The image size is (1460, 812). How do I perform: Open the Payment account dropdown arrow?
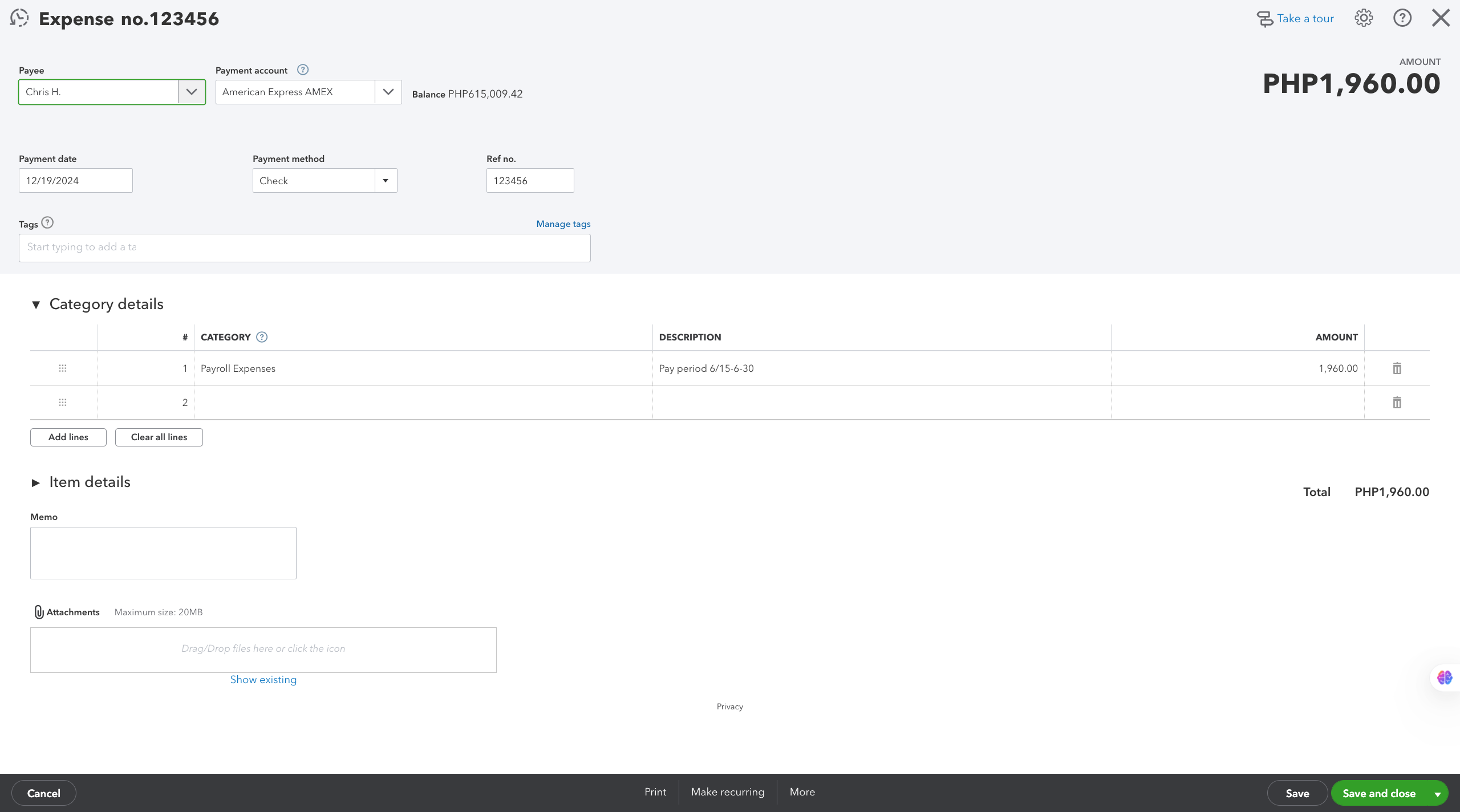click(x=388, y=92)
